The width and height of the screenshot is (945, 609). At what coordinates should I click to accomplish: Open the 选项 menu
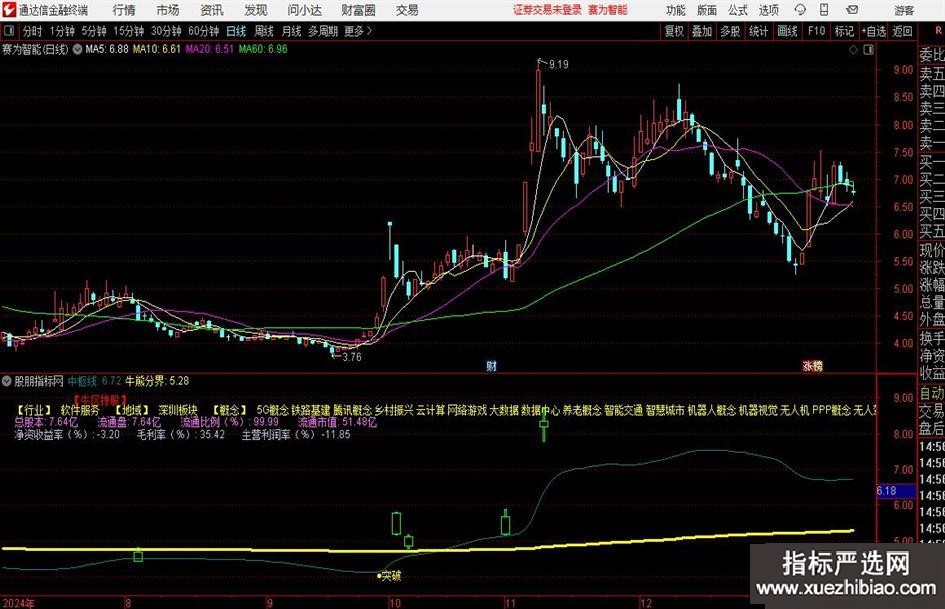(768, 10)
